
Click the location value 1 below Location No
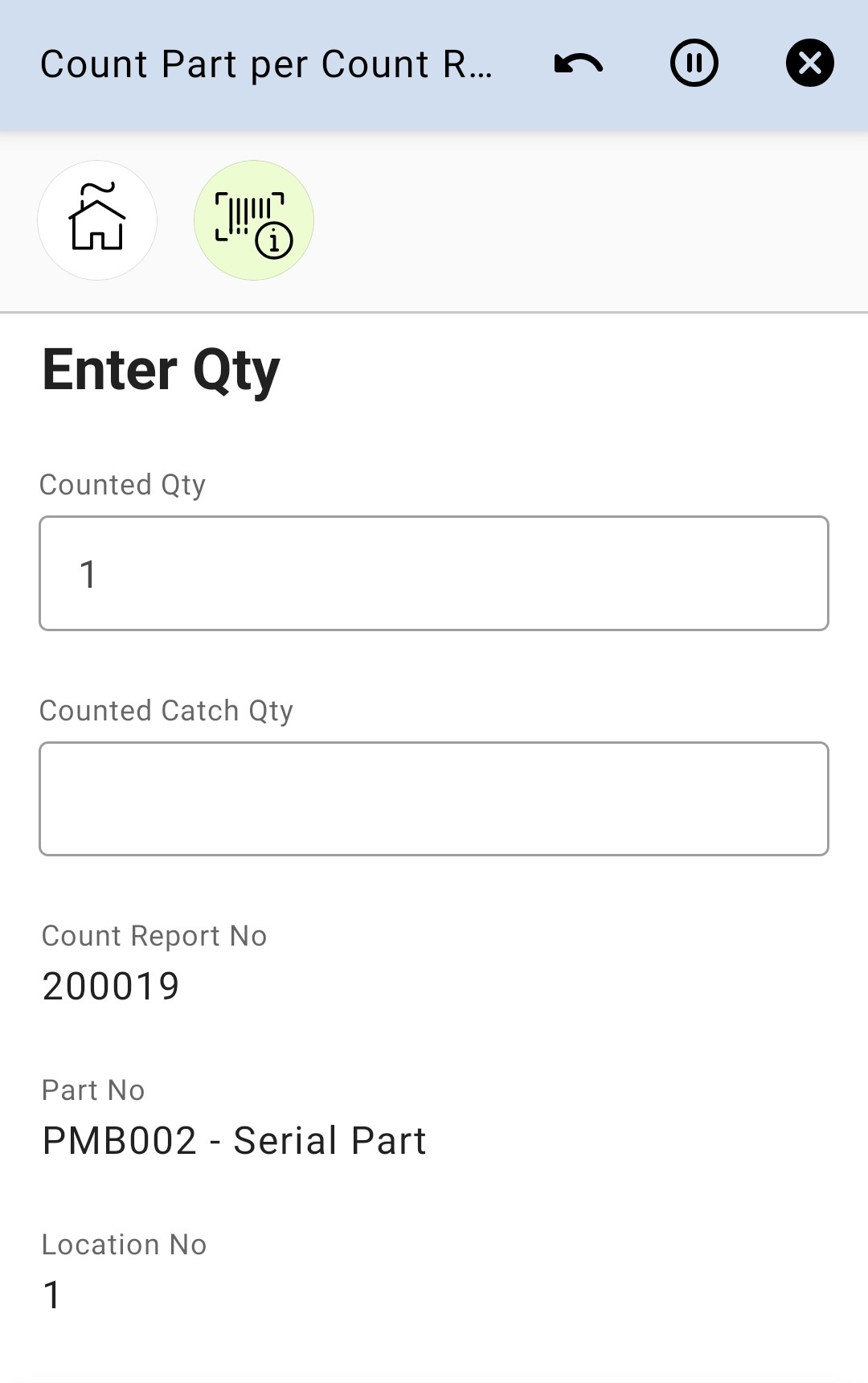click(52, 1295)
